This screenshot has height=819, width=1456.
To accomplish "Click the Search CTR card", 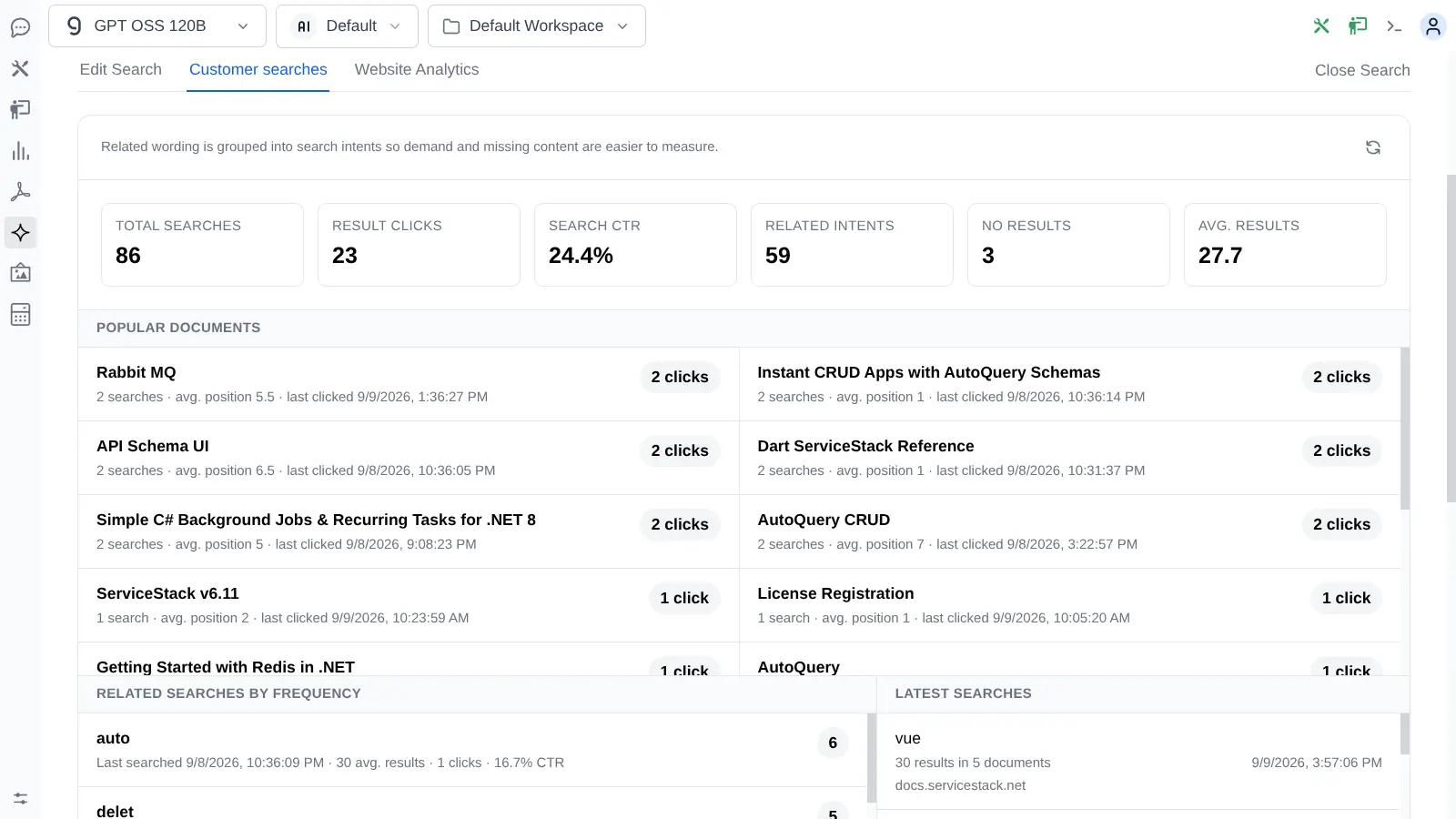I will point(635,245).
